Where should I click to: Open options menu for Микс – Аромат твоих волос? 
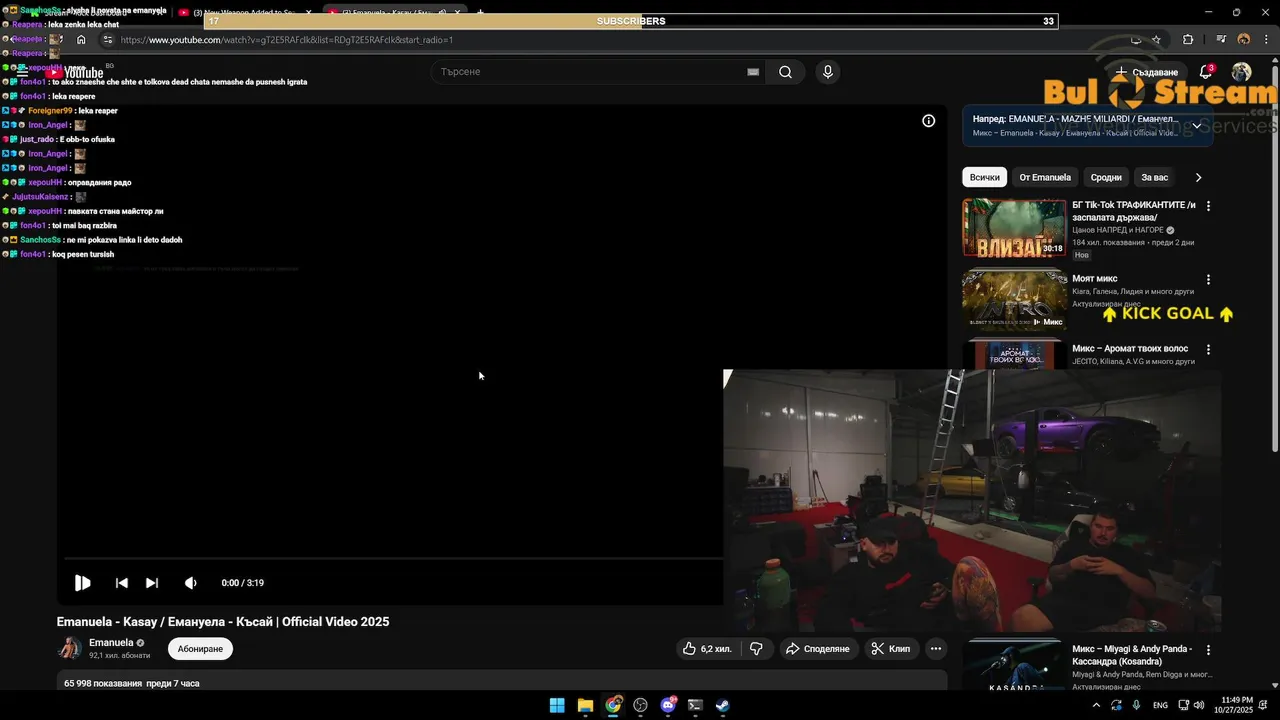click(x=1208, y=350)
